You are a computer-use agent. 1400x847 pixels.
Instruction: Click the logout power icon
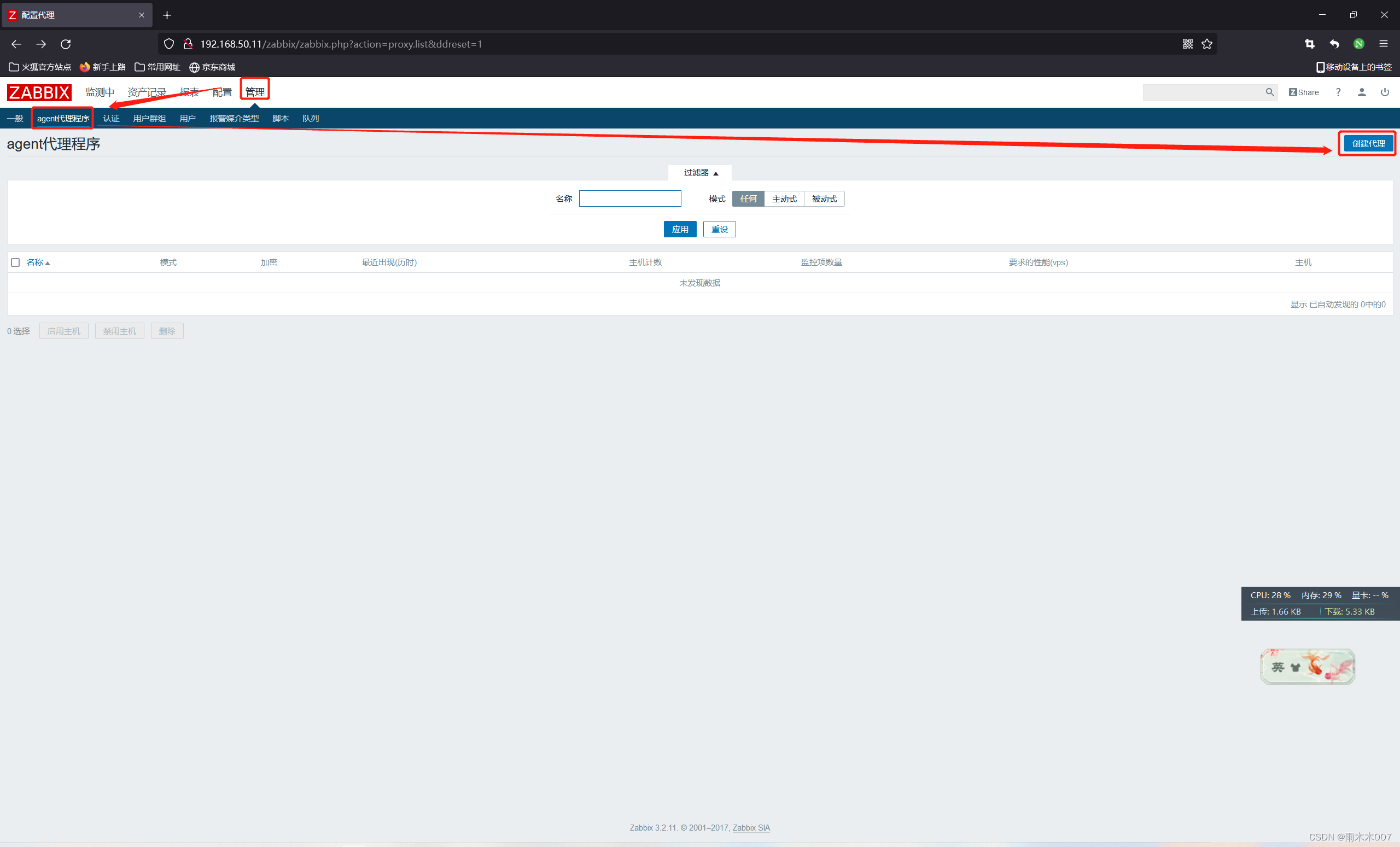click(x=1385, y=92)
